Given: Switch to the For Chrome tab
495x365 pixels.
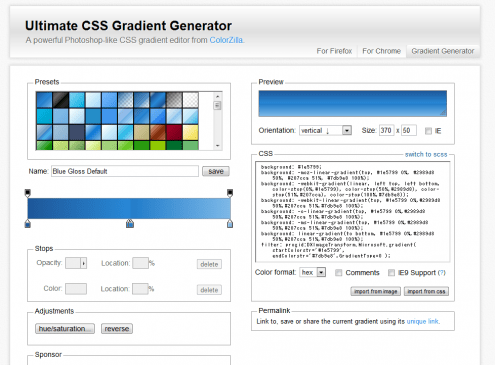Looking at the screenshot, I should [381, 51].
